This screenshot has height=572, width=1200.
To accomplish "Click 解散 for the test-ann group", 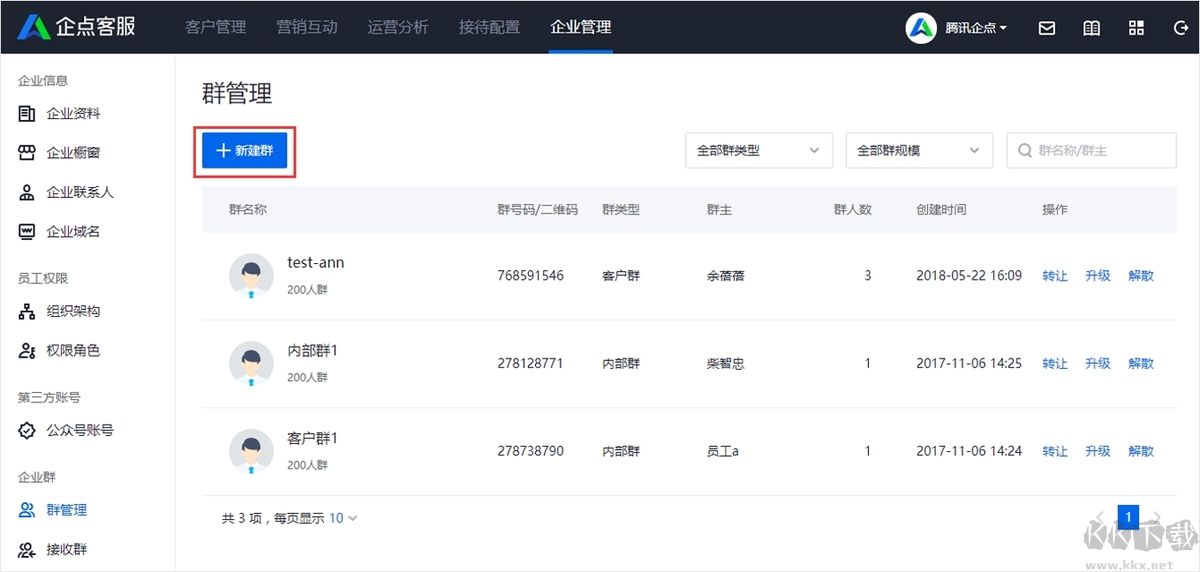I will tap(1141, 276).
